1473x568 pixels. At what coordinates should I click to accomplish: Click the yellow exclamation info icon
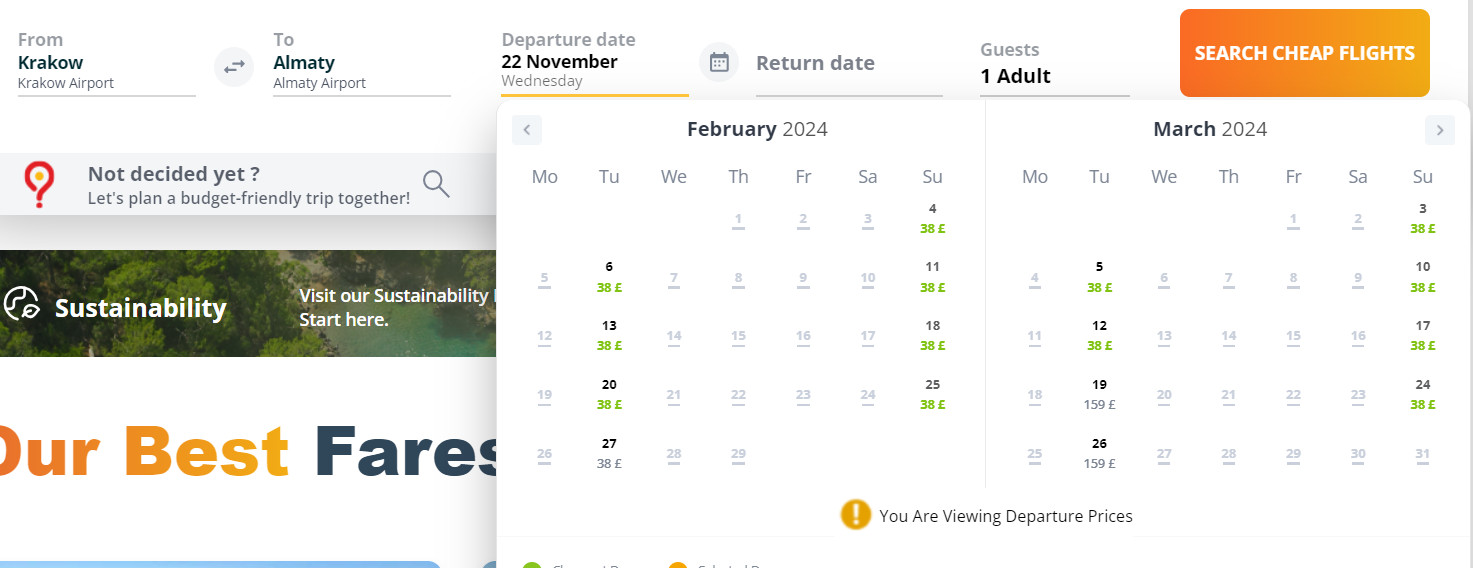tap(856, 515)
